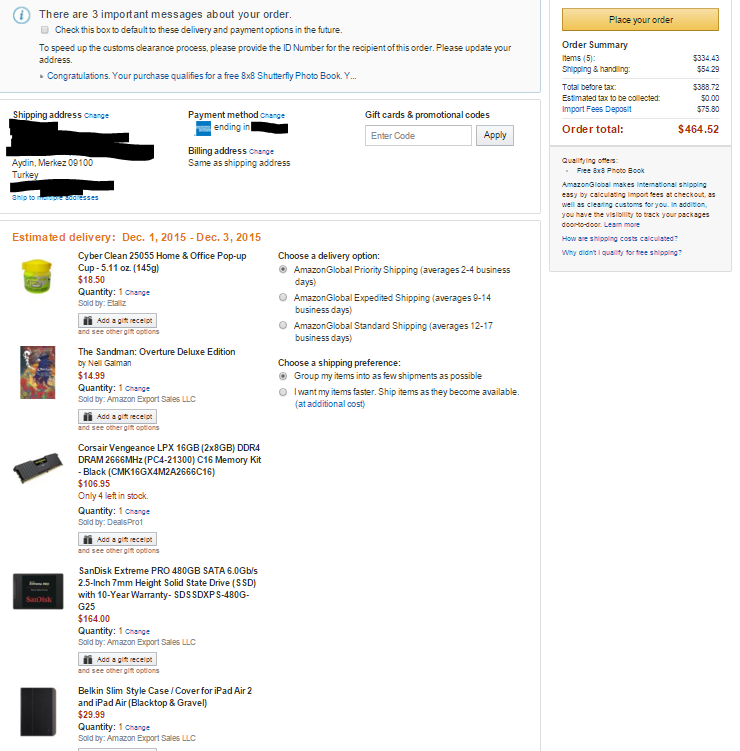Click gift icon on Cyber Clean gift receipt

point(88,320)
